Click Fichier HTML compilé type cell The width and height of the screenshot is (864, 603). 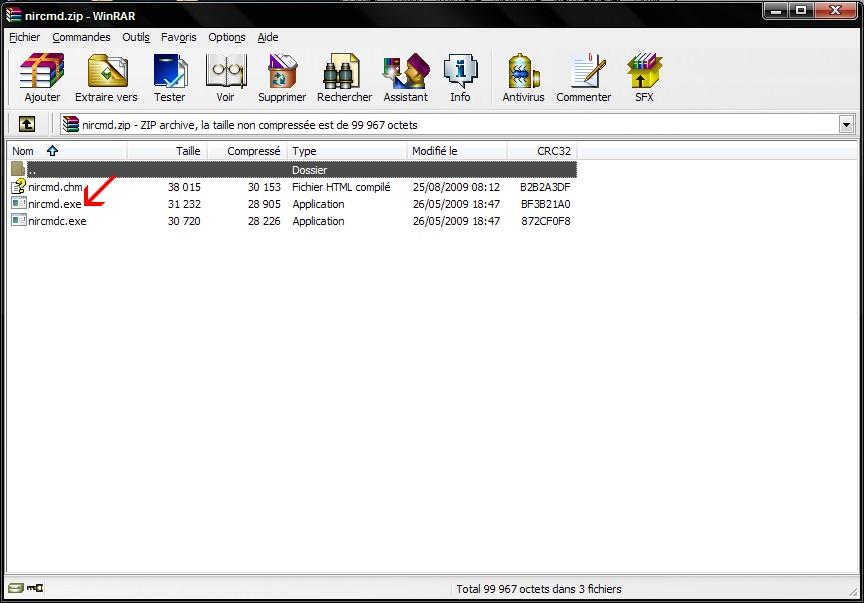coord(341,187)
